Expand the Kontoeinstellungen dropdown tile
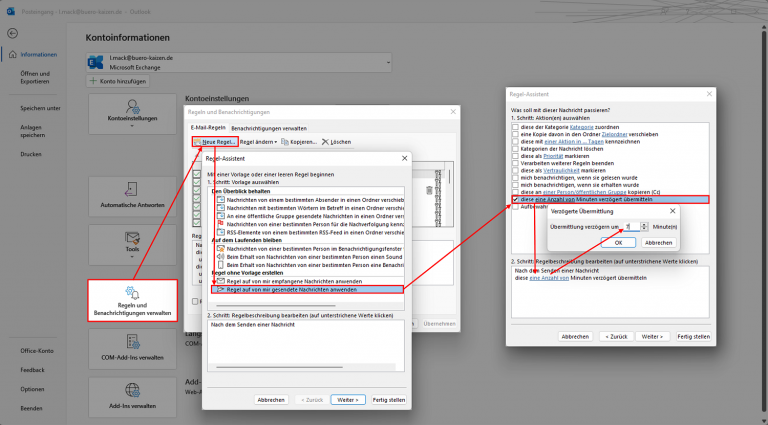Viewport: 768px width, 425px height. [133, 120]
